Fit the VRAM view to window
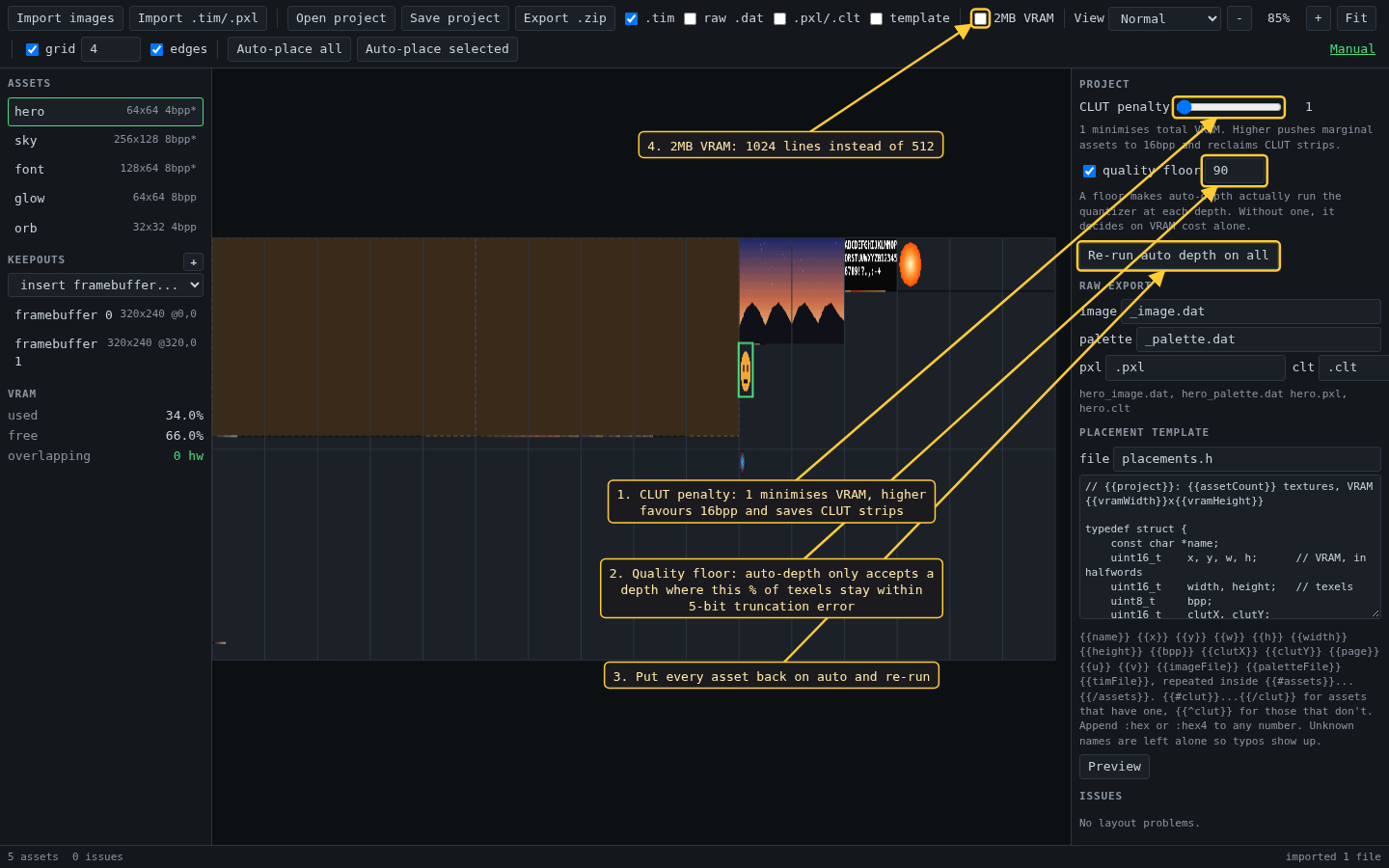Screen dimensions: 1389x868 [x=1356, y=18]
